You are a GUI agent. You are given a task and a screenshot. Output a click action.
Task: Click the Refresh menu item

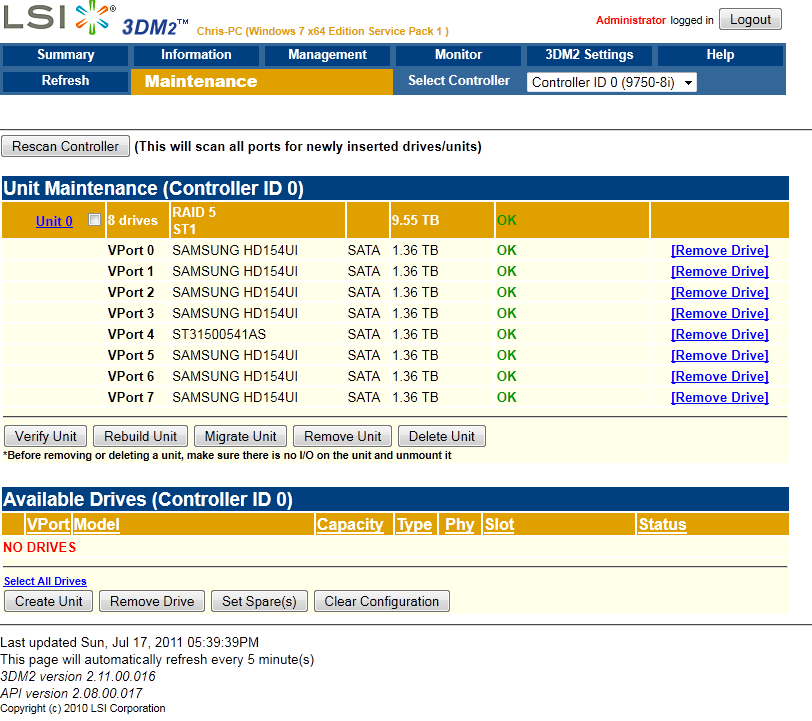pos(66,81)
